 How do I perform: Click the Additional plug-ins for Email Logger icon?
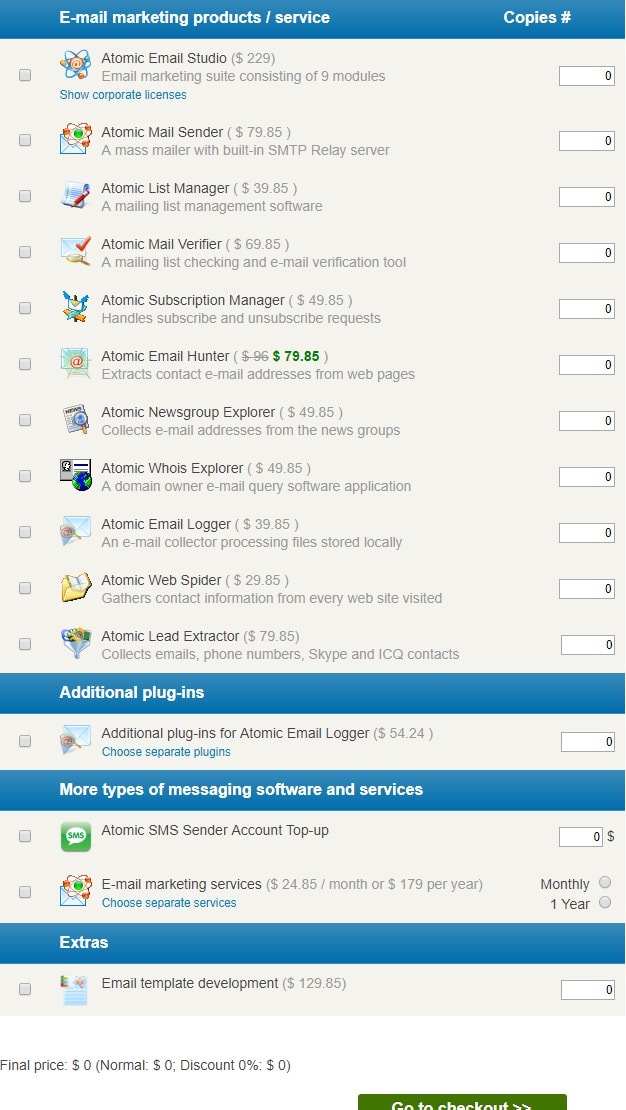(75, 740)
